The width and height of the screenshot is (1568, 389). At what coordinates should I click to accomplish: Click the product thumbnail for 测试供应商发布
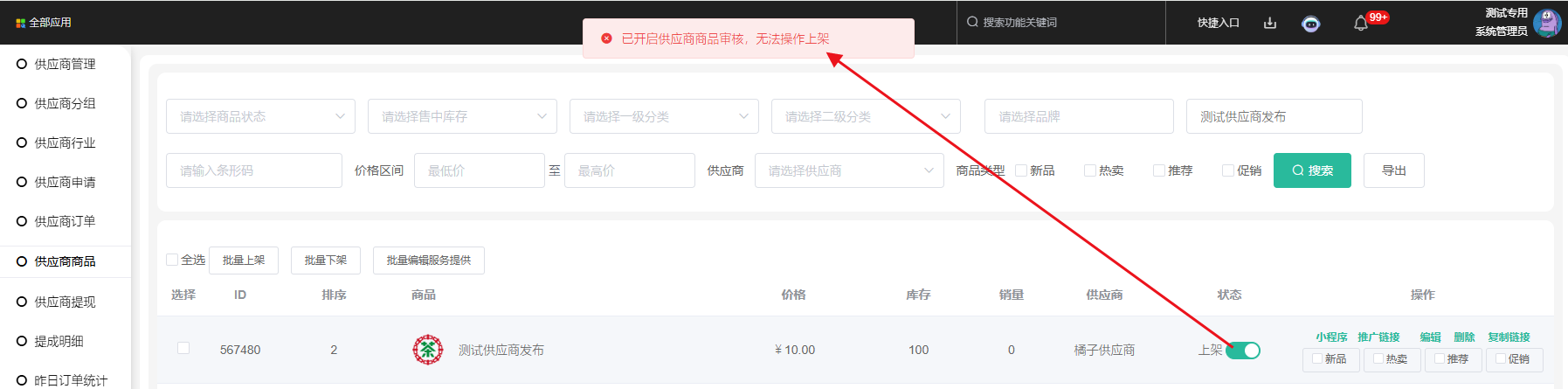pos(427,350)
